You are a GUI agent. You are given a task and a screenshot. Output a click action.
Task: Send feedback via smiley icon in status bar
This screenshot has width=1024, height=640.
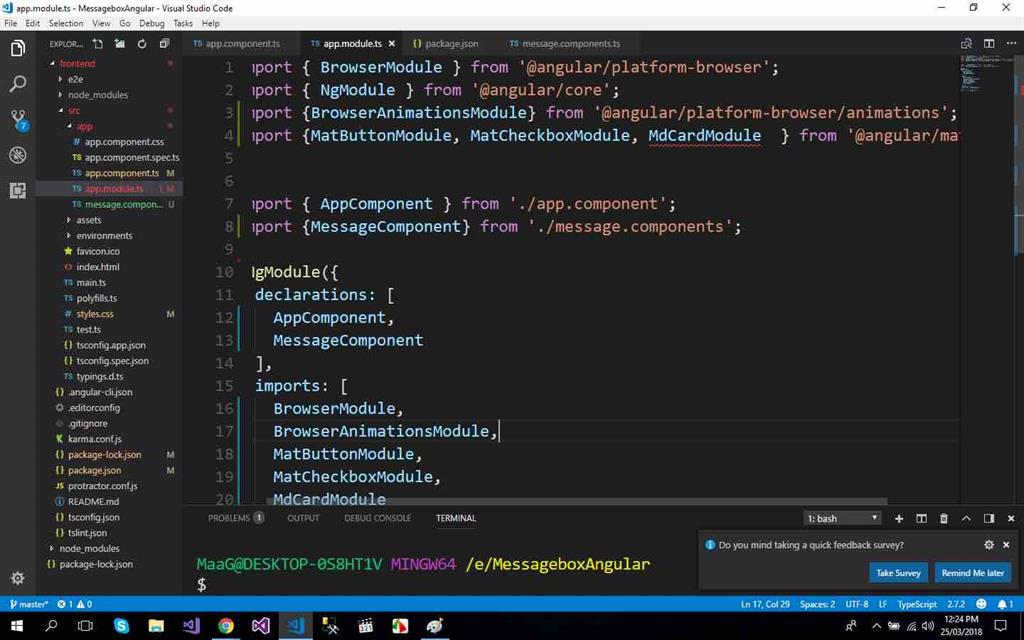click(981, 604)
